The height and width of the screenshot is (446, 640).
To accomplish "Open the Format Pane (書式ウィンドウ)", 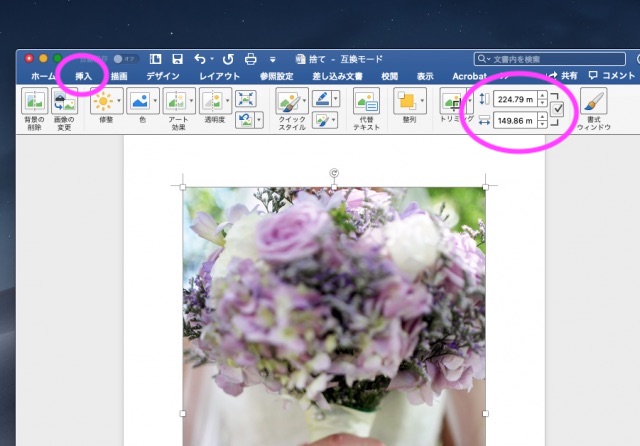I will pyautogui.click(x=593, y=101).
